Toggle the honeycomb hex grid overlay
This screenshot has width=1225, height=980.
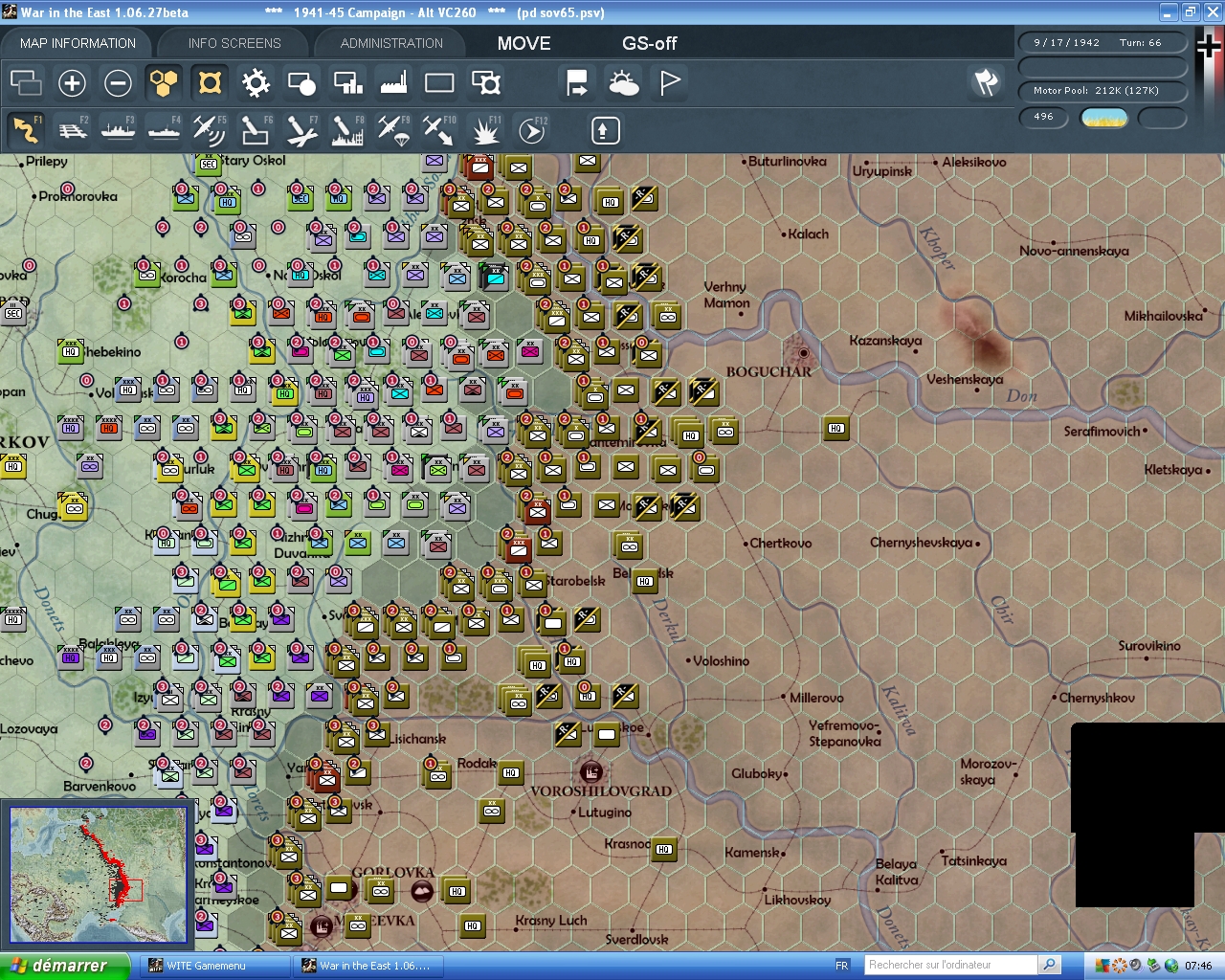163,83
